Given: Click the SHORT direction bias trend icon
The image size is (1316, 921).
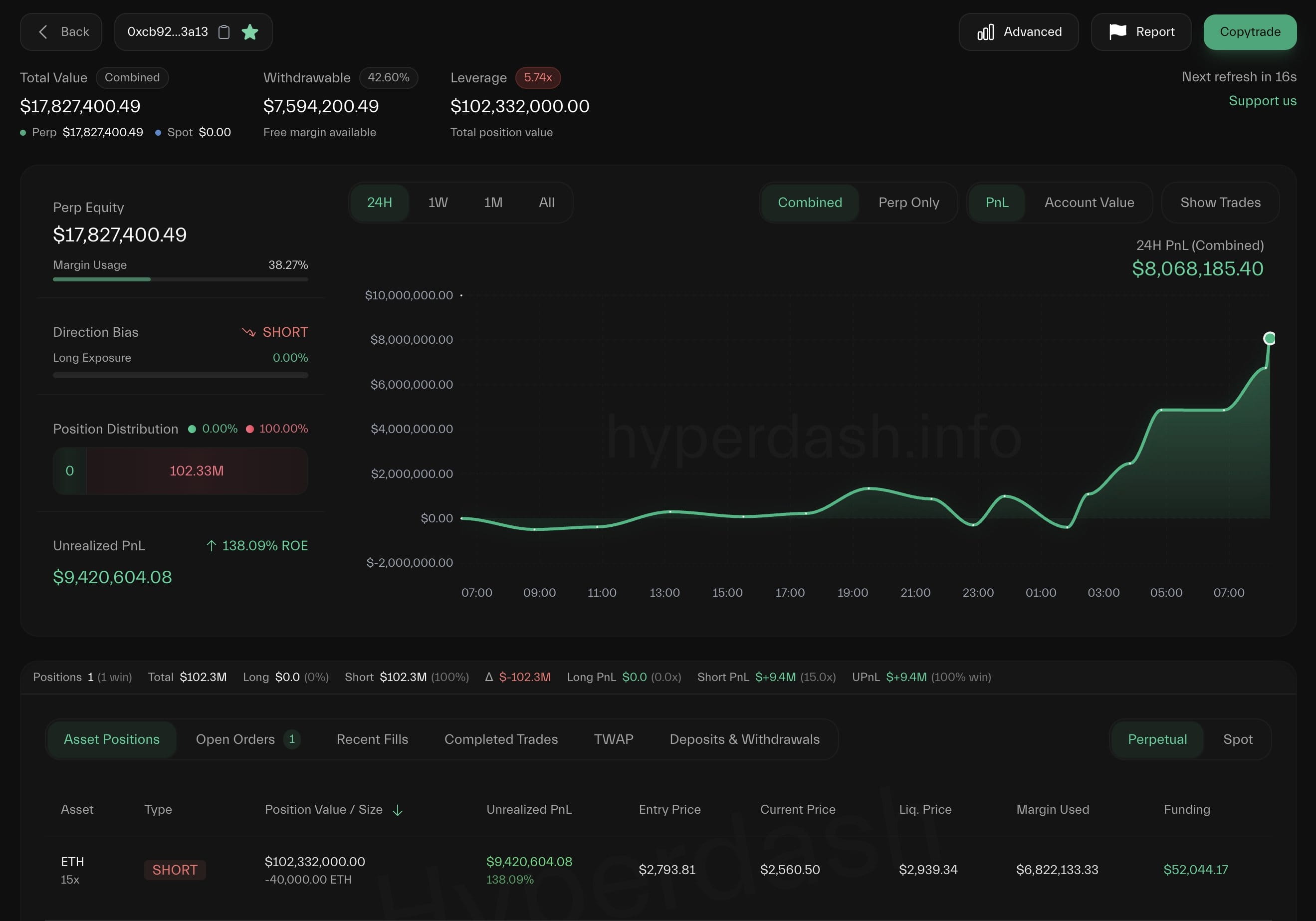Looking at the screenshot, I should (248, 332).
